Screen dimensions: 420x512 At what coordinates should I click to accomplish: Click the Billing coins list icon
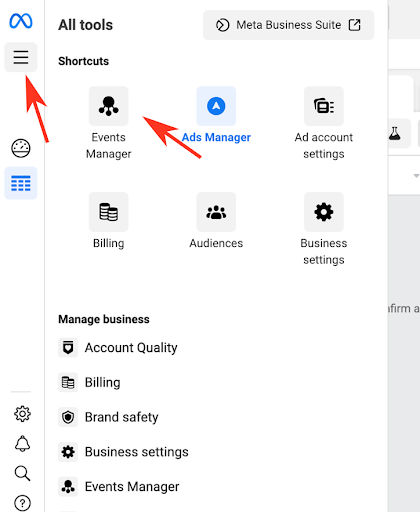pyautogui.click(x=68, y=382)
